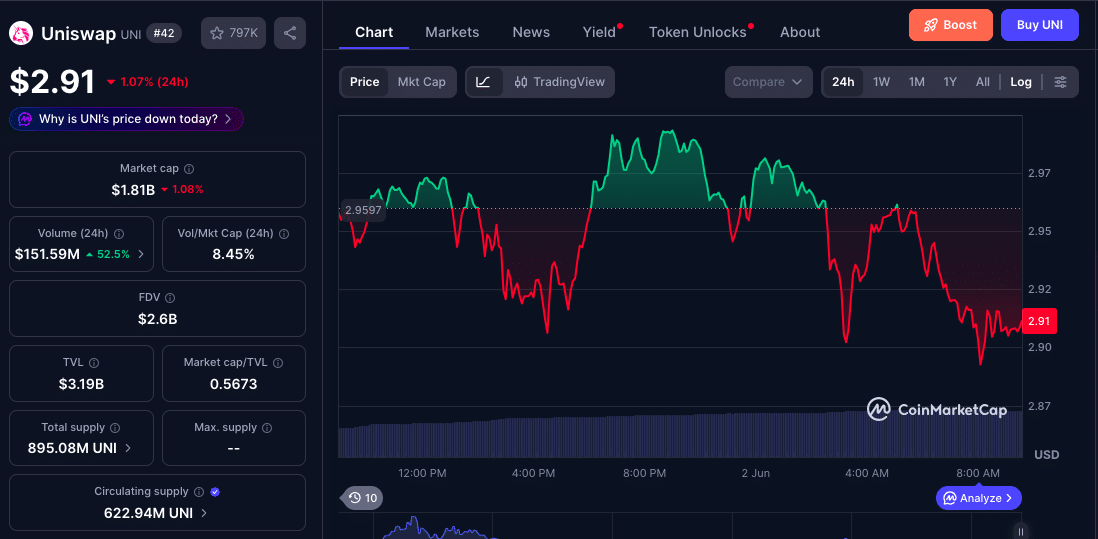The height and width of the screenshot is (539, 1098).
Task: Click the Uniswap unicorn logo icon
Action: [22, 33]
